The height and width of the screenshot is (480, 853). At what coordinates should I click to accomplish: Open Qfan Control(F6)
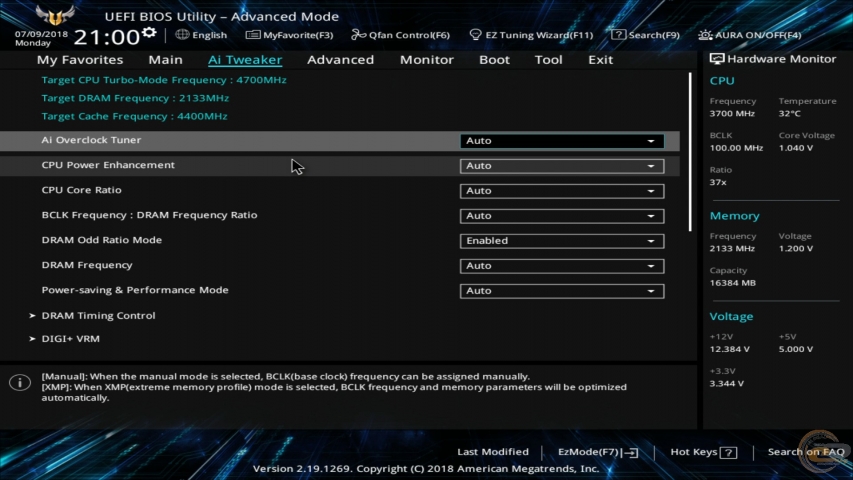coord(400,35)
